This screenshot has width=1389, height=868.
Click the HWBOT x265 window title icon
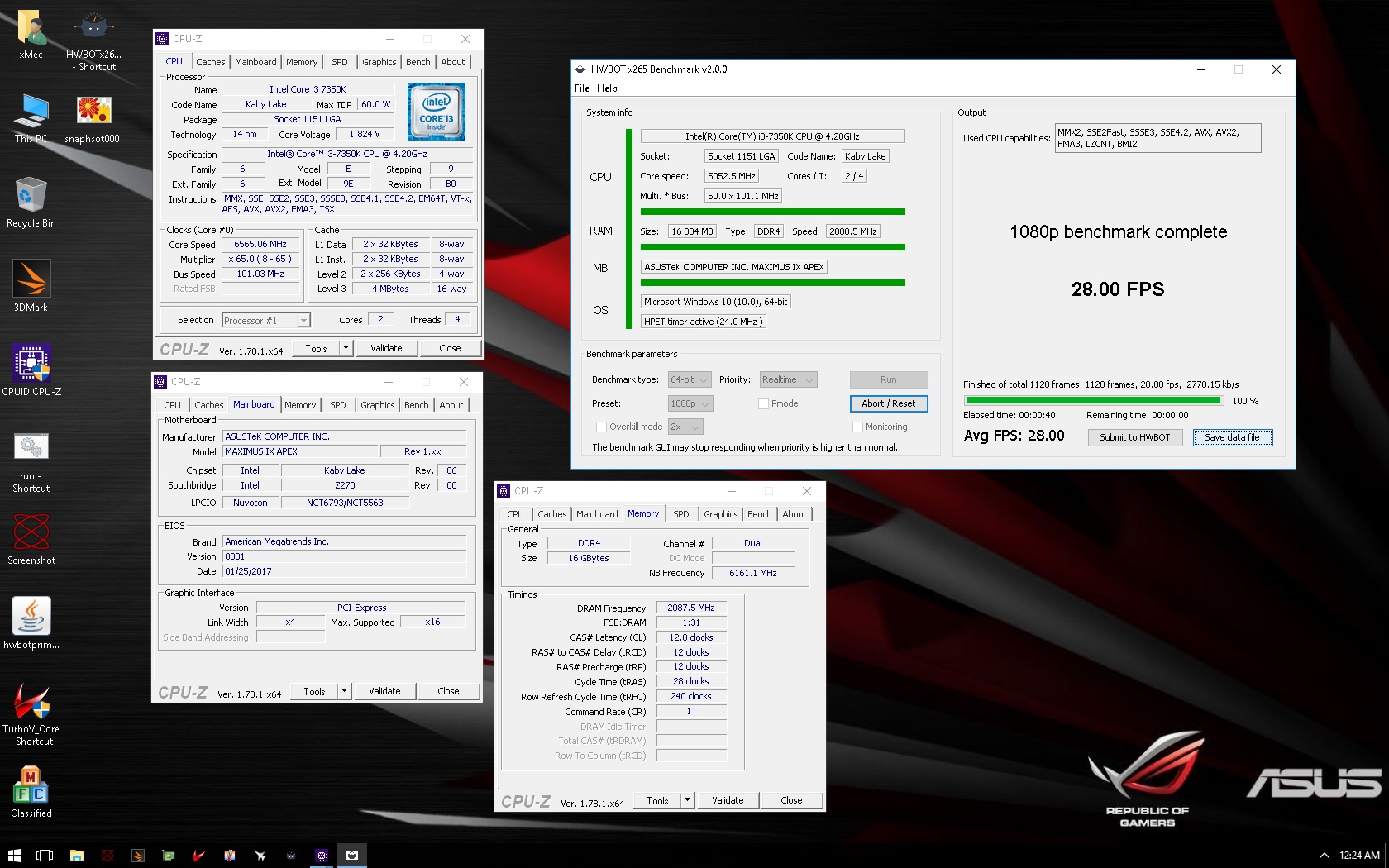(580, 69)
